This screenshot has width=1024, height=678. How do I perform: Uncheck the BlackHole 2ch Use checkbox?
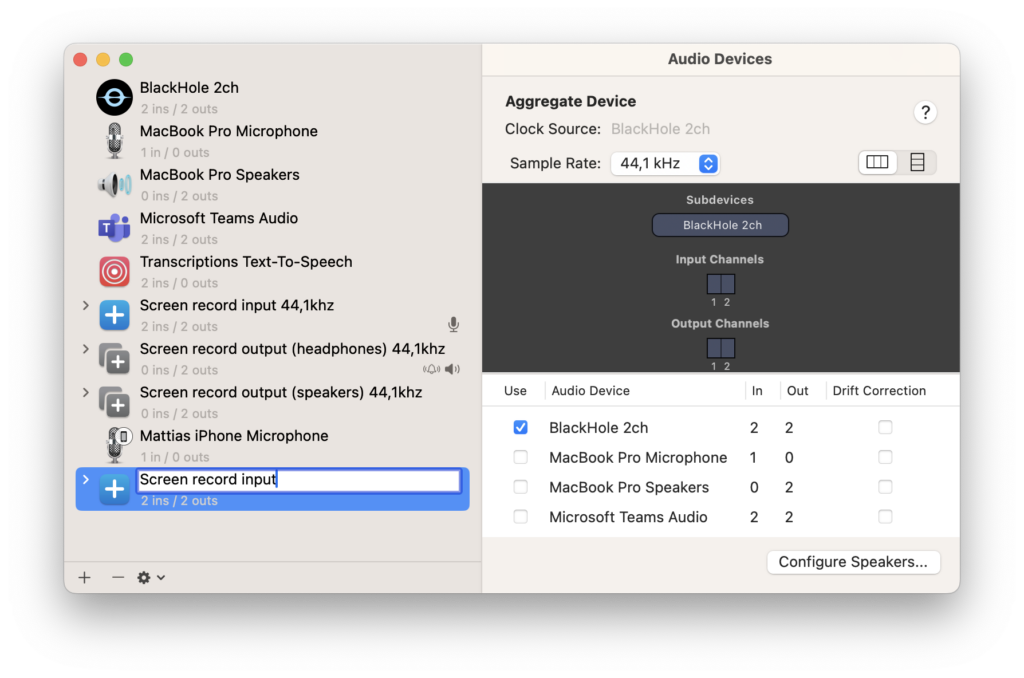(520, 427)
